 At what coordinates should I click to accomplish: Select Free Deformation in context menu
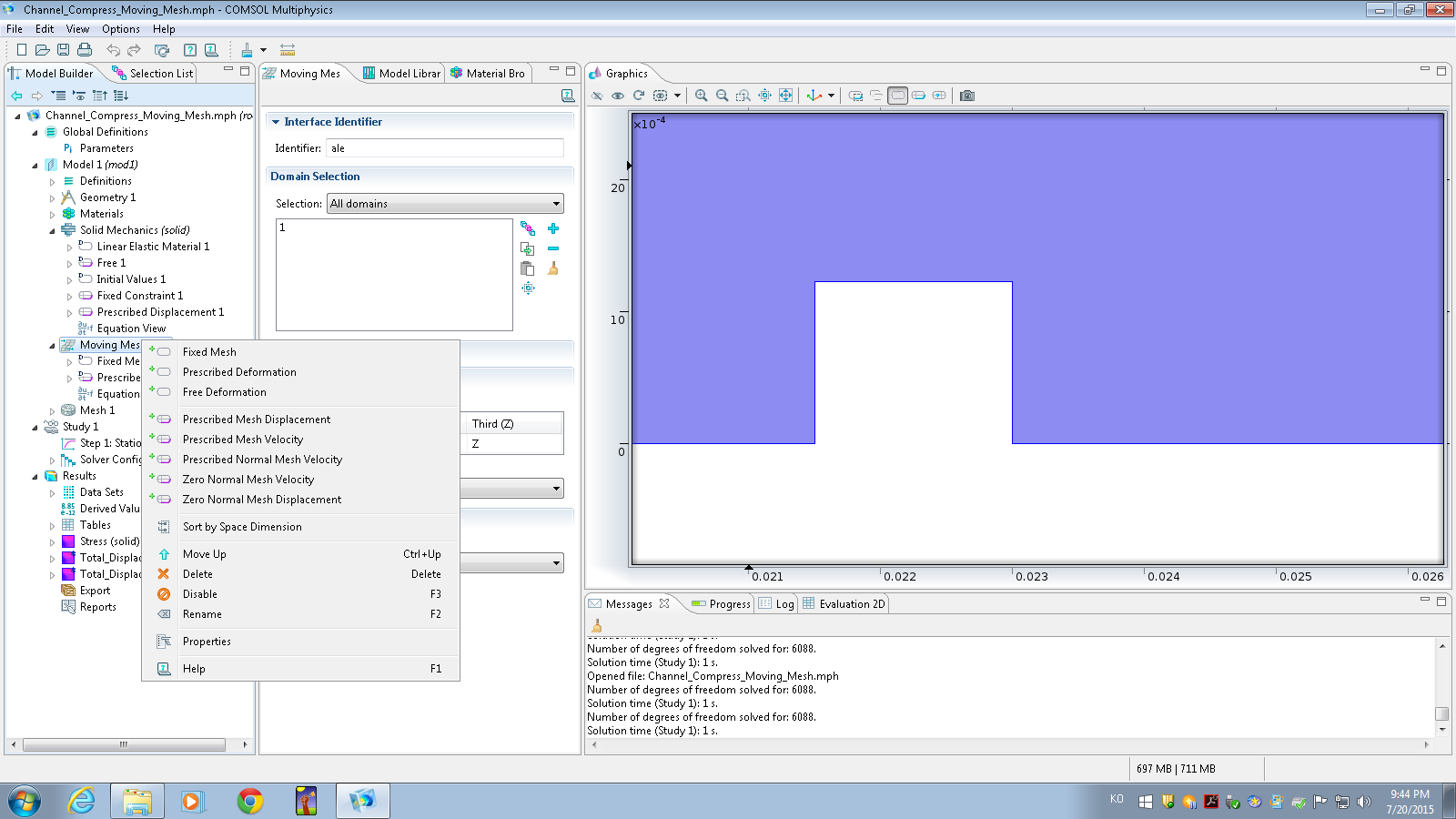click(x=225, y=392)
